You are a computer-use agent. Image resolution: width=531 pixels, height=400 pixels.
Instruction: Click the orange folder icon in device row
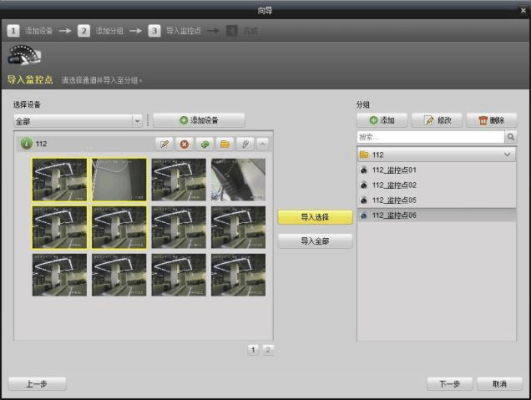(x=225, y=144)
